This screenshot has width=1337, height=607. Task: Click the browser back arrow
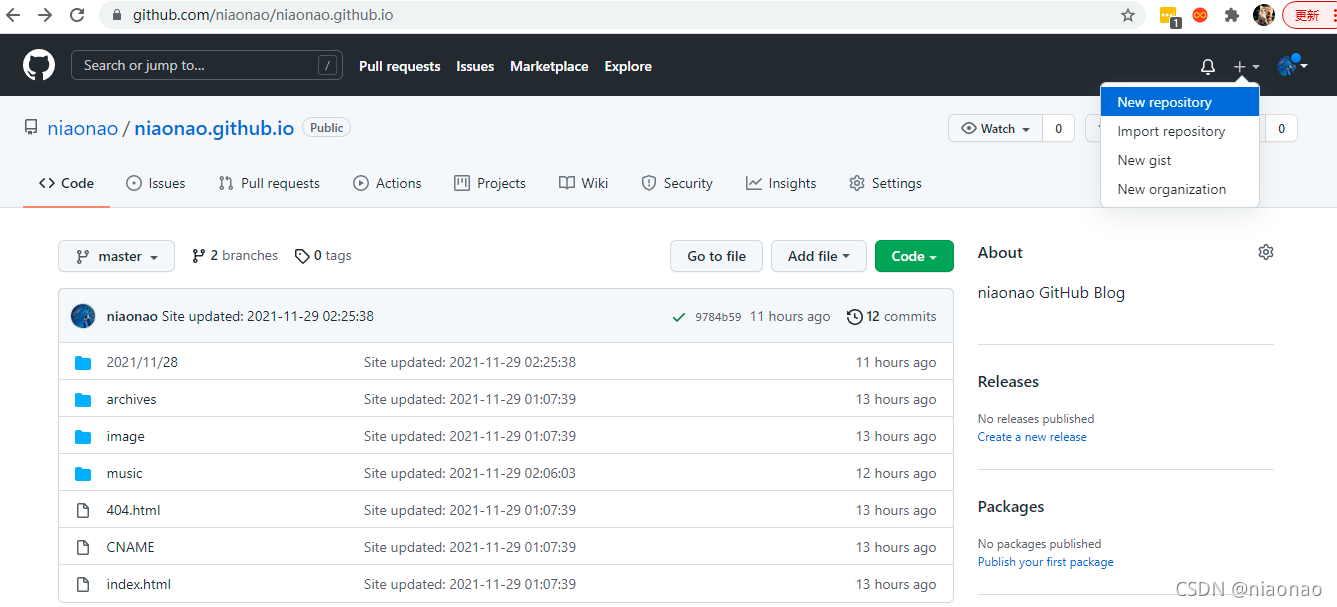[14, 15]
